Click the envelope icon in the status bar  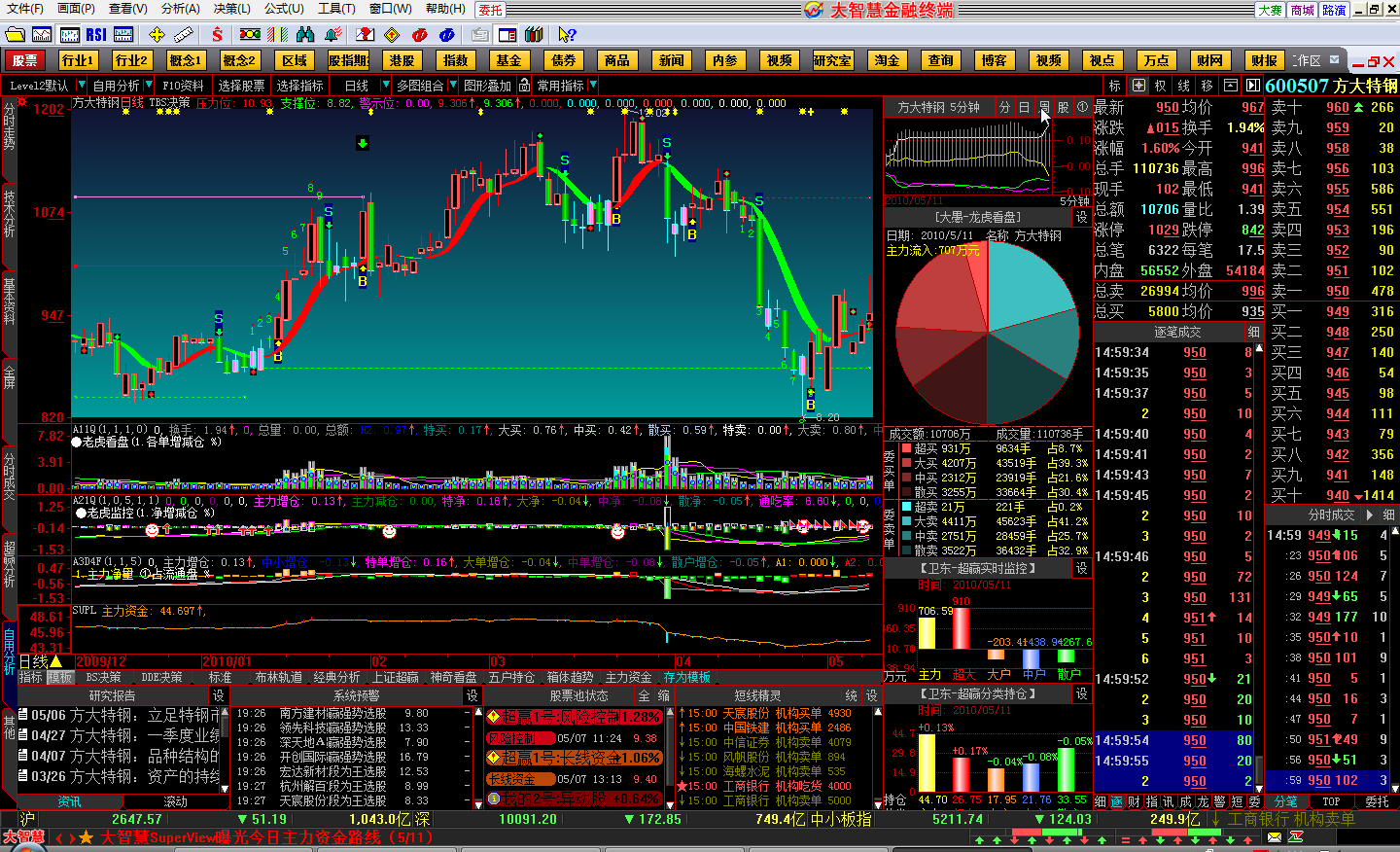[1275, 836]
